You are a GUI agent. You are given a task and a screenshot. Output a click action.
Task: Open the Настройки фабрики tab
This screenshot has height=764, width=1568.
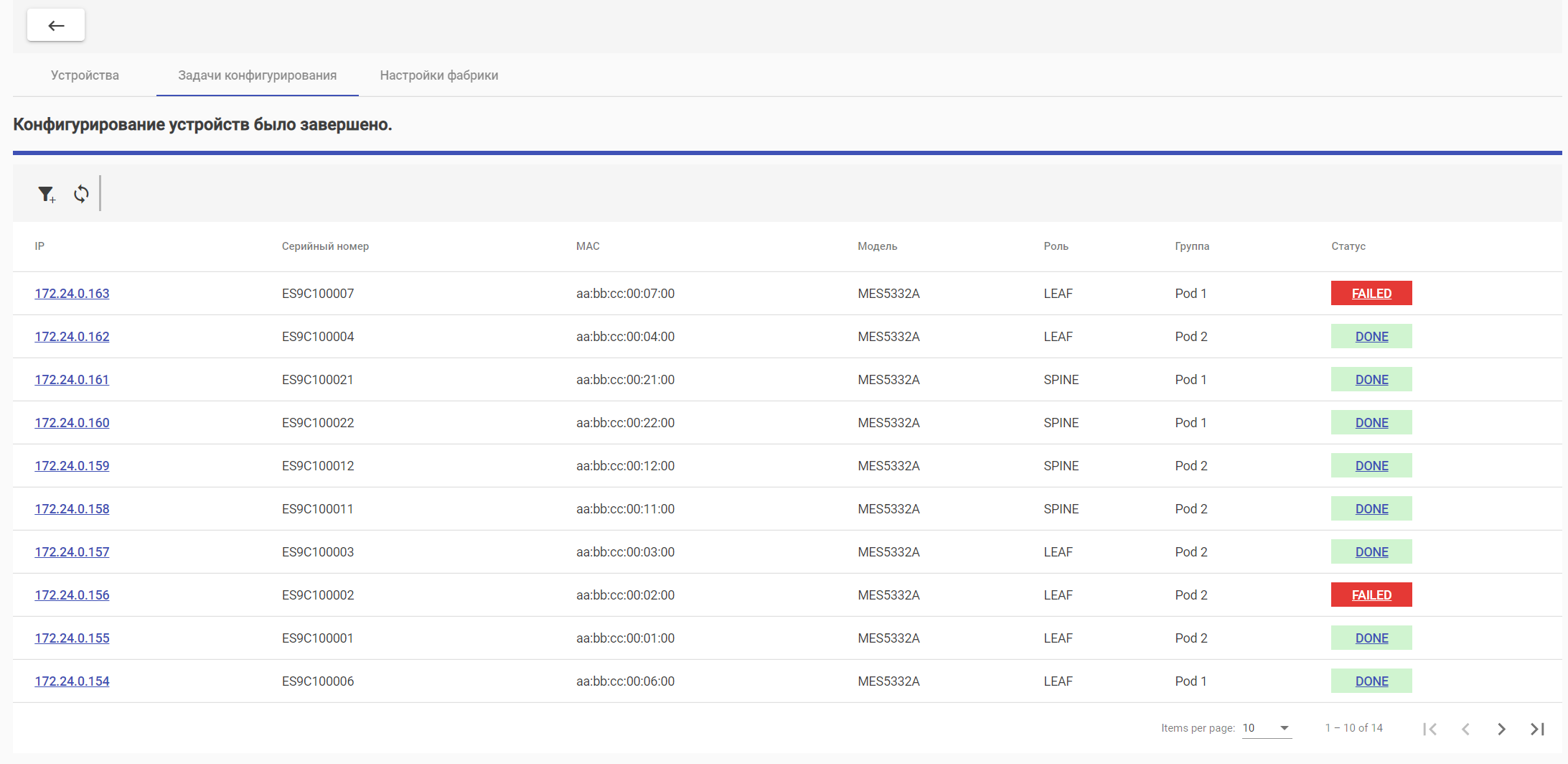pyautogui.click(x=438, y=75)
